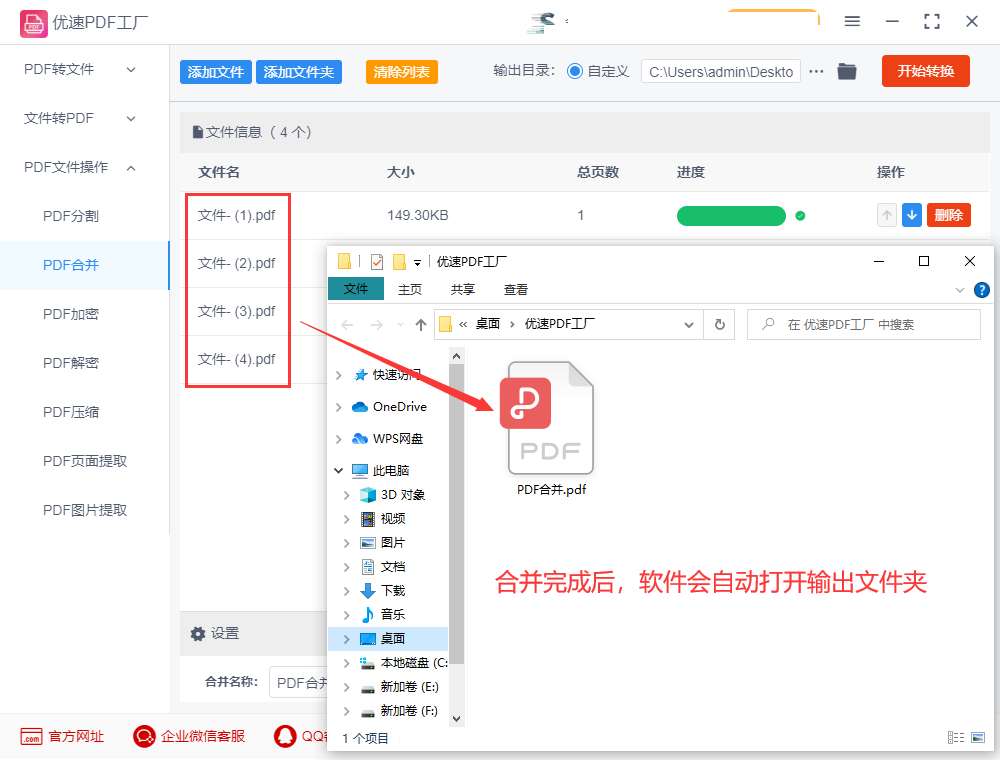Click the Explorer forward arrow

tap(377, 325)
